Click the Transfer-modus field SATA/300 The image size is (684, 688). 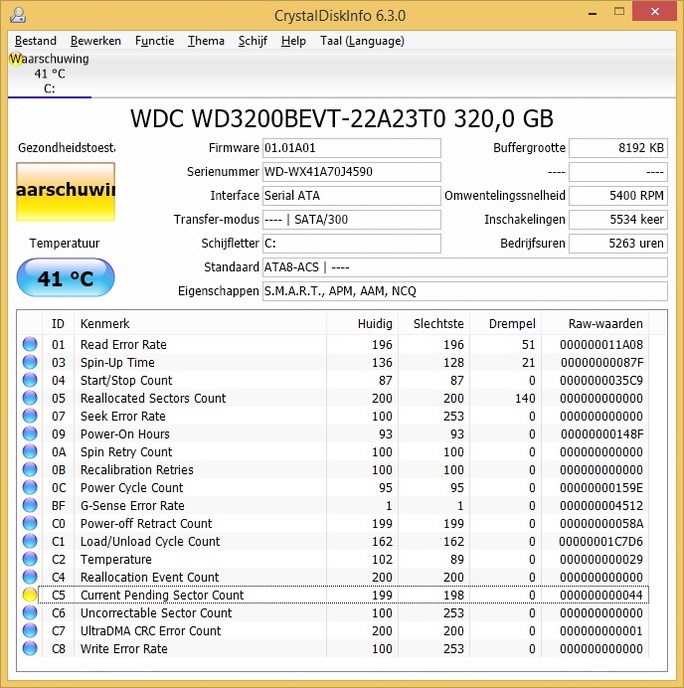(x=351, y=219)
